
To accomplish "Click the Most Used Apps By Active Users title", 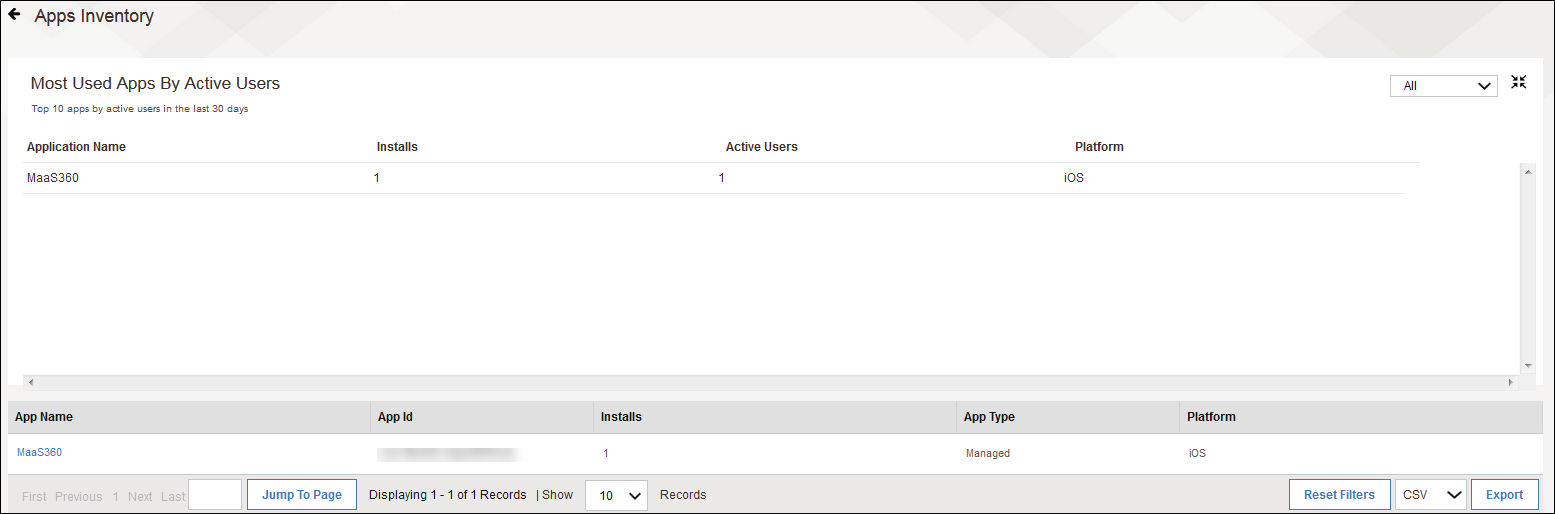I will coord(155,84).
